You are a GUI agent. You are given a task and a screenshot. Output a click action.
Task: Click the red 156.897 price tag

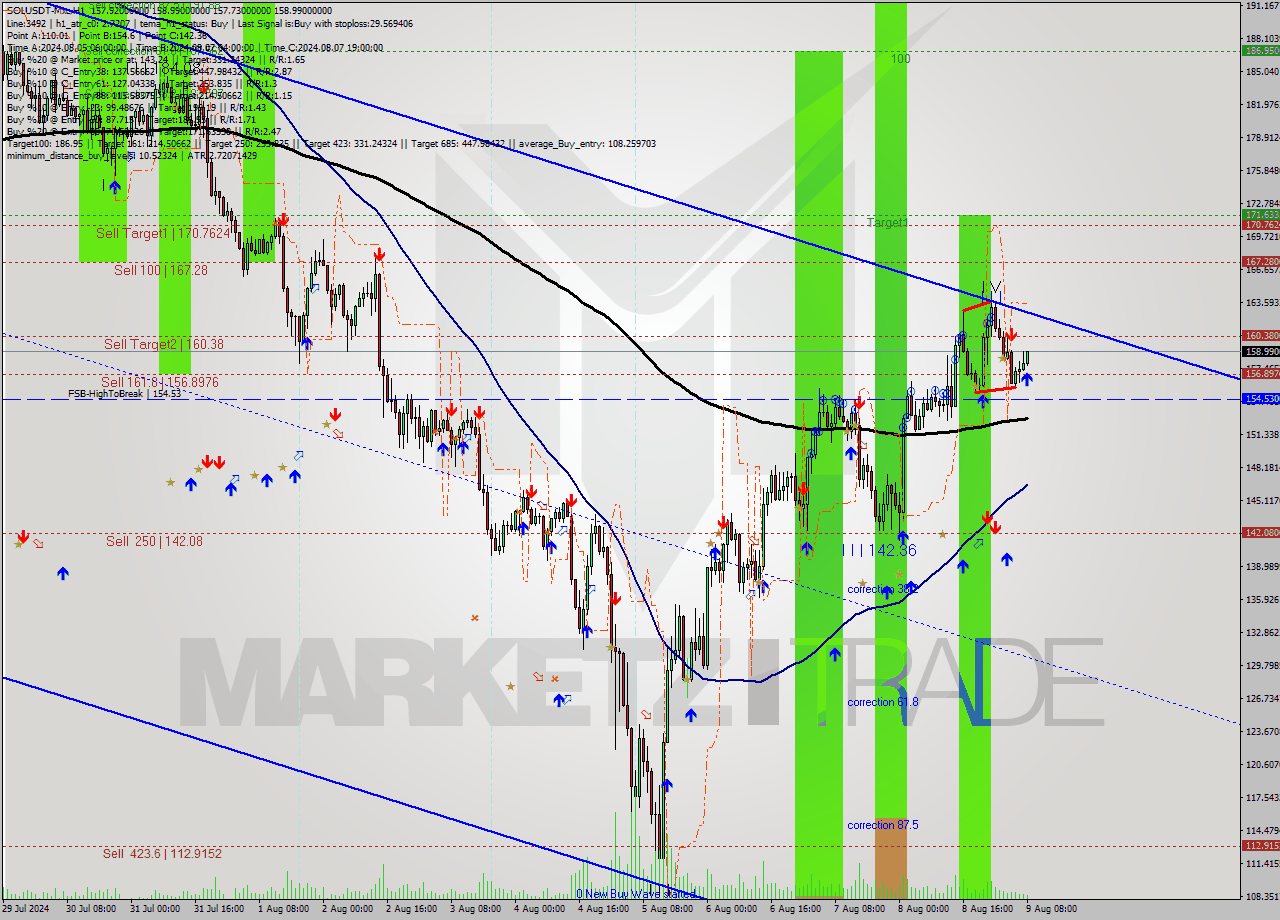[x=1261, y=374]
